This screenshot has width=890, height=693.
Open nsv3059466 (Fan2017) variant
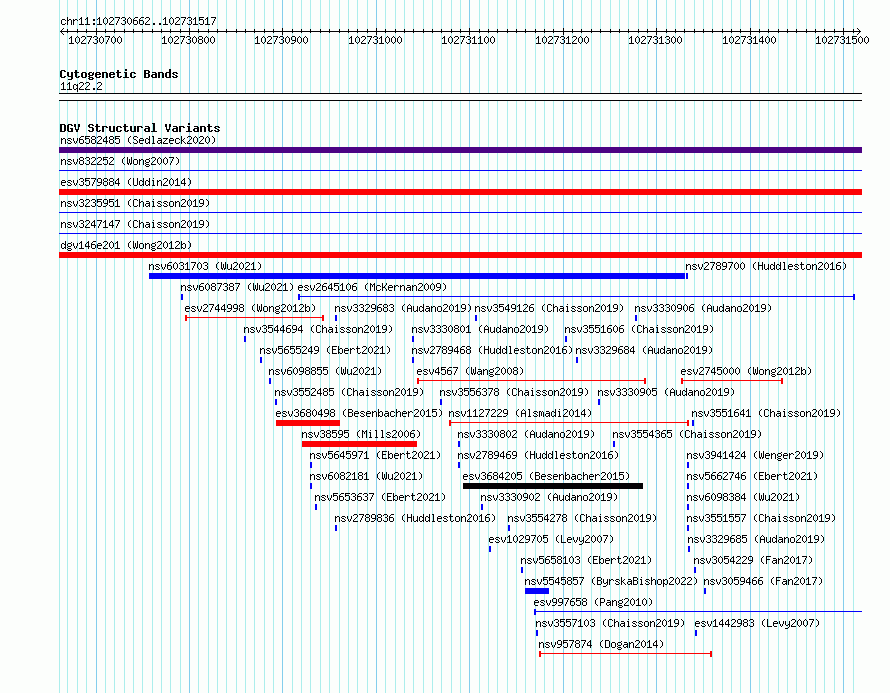[763, 581]
